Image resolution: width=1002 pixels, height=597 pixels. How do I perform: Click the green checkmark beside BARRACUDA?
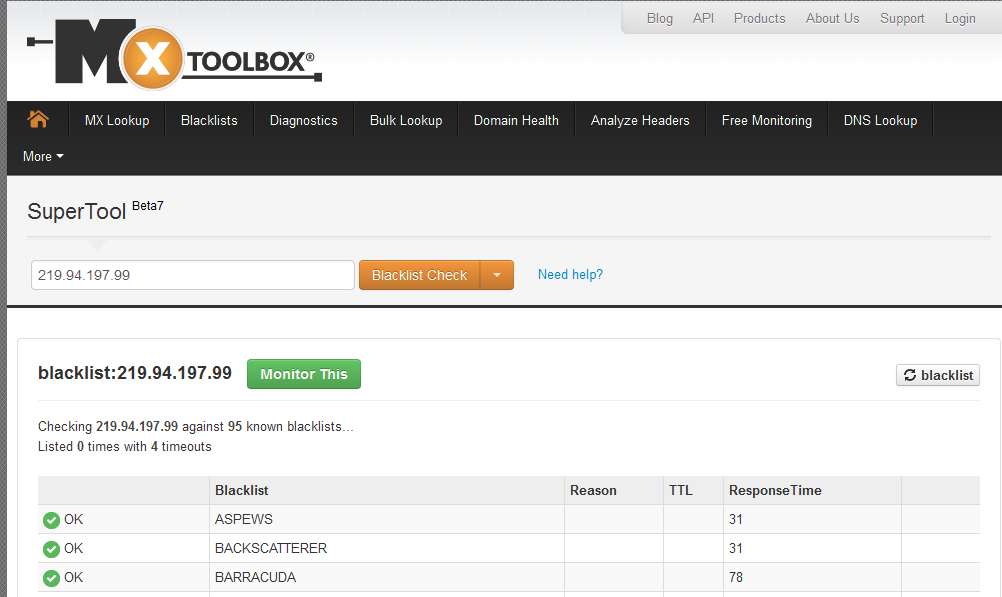pos(52,578)
